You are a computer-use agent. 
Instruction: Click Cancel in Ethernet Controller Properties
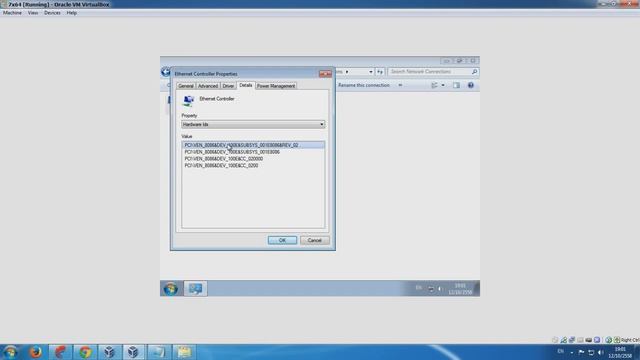pos(315,240)
